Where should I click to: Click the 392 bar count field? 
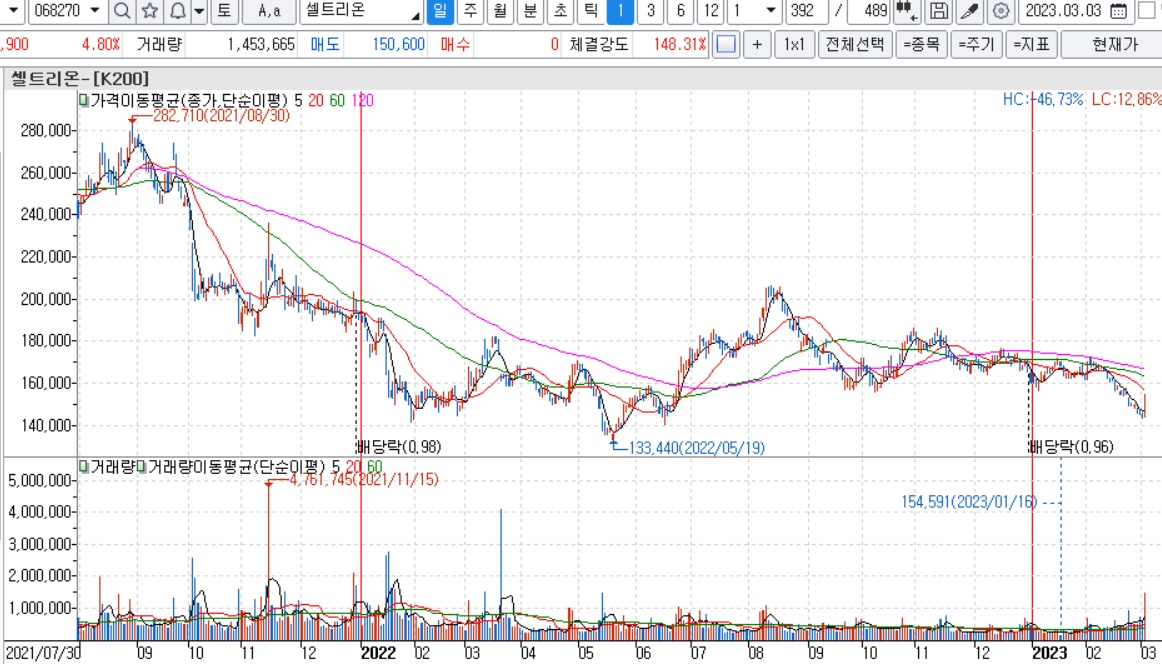point(806,10)
